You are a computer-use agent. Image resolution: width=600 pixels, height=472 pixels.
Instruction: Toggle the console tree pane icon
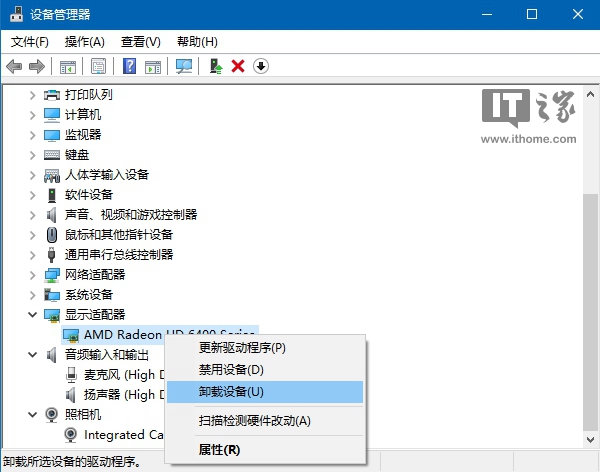pyautogui.click(x=68, y=67)
